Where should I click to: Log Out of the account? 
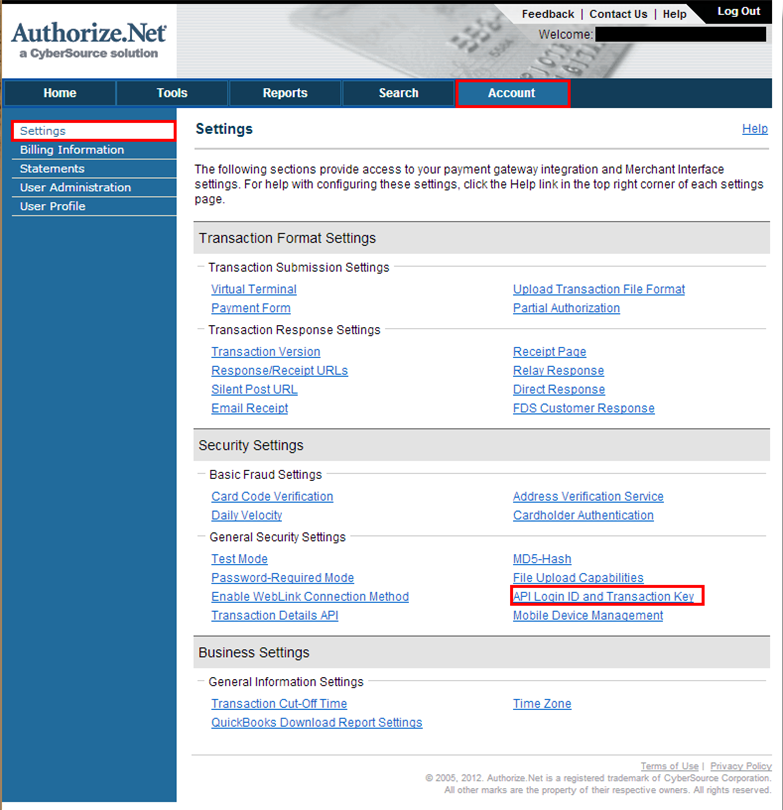tap(739, 11)
